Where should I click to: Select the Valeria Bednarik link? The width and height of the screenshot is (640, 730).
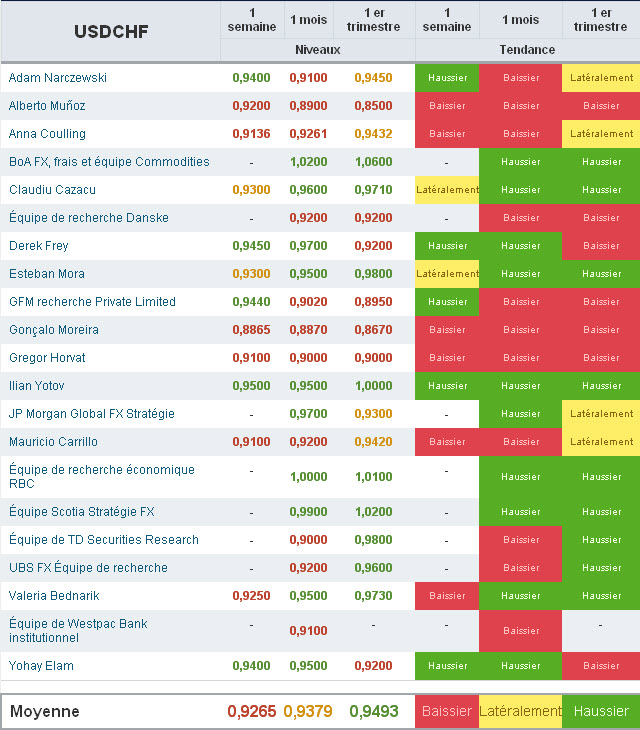[54, 595]
